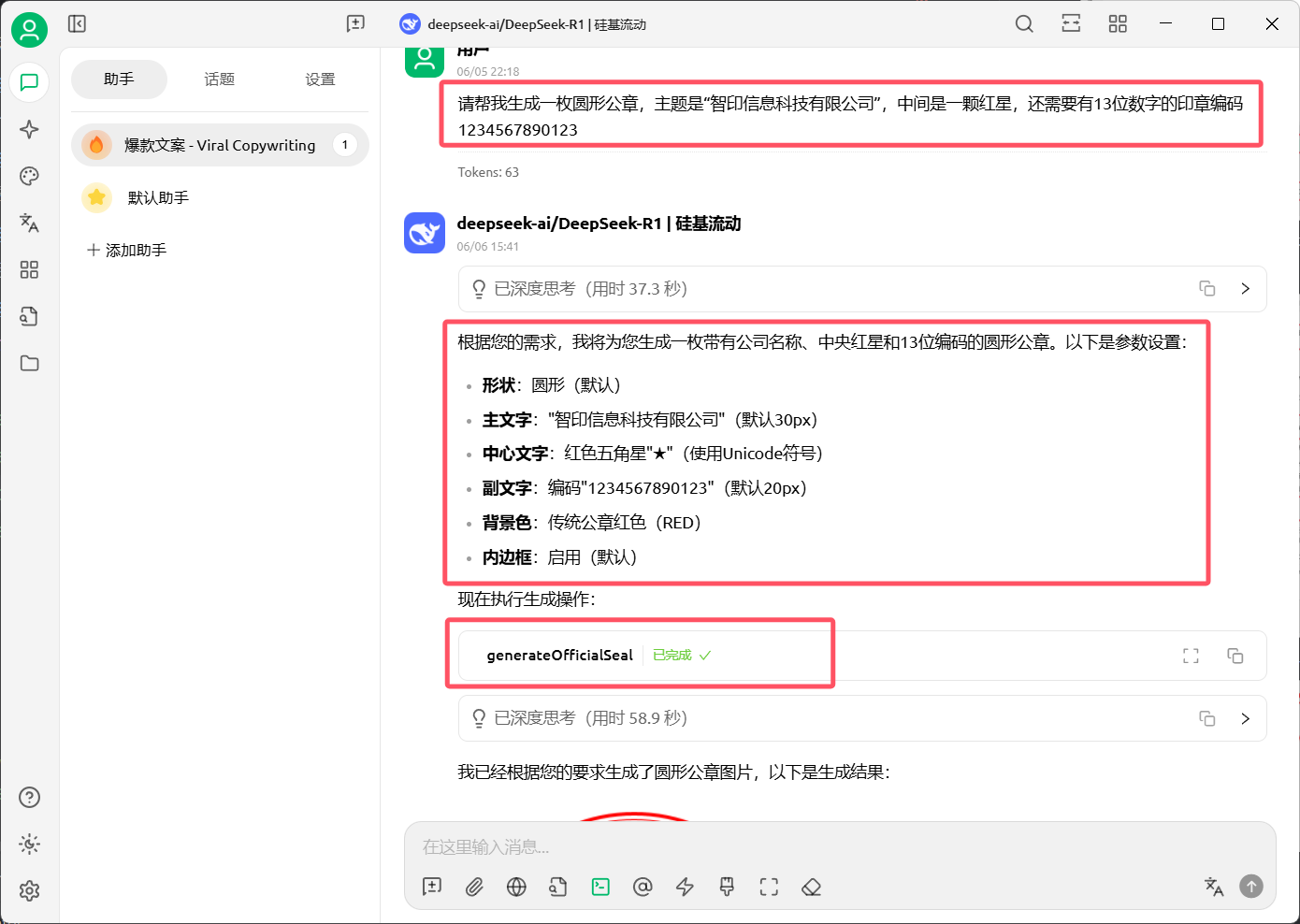Open the translate page from left sidebar
Image resolution: width=1300 pixels, height=924 pixels.
pos(29,223)
